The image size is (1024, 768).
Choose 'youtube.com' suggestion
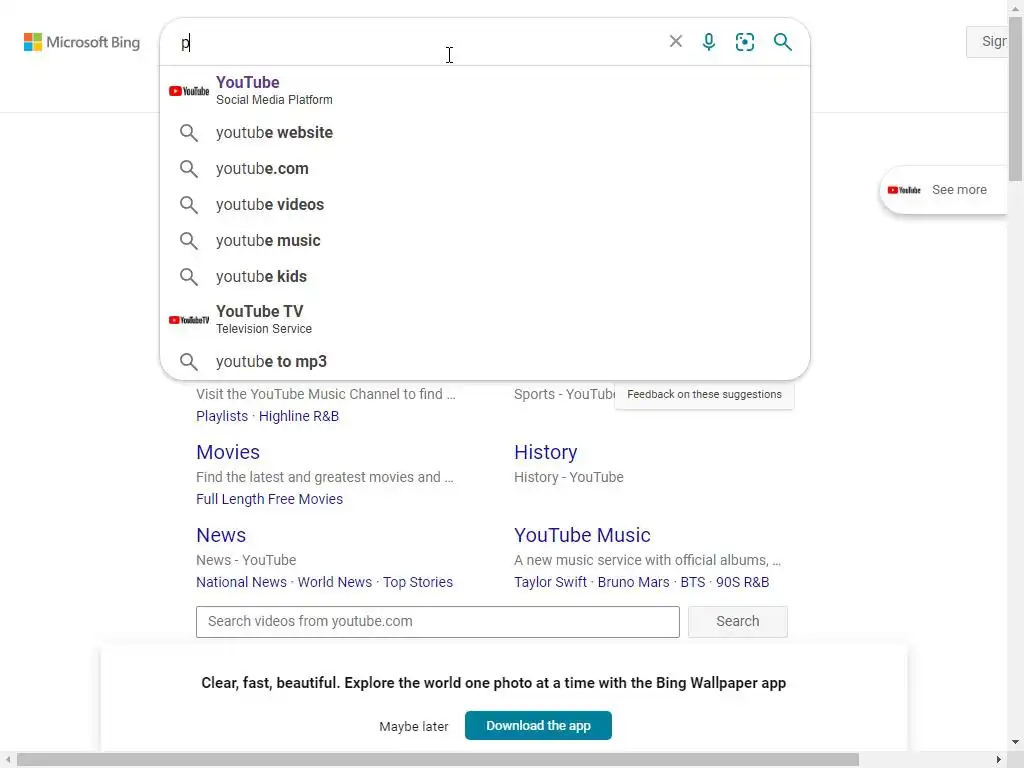(485, 168)
